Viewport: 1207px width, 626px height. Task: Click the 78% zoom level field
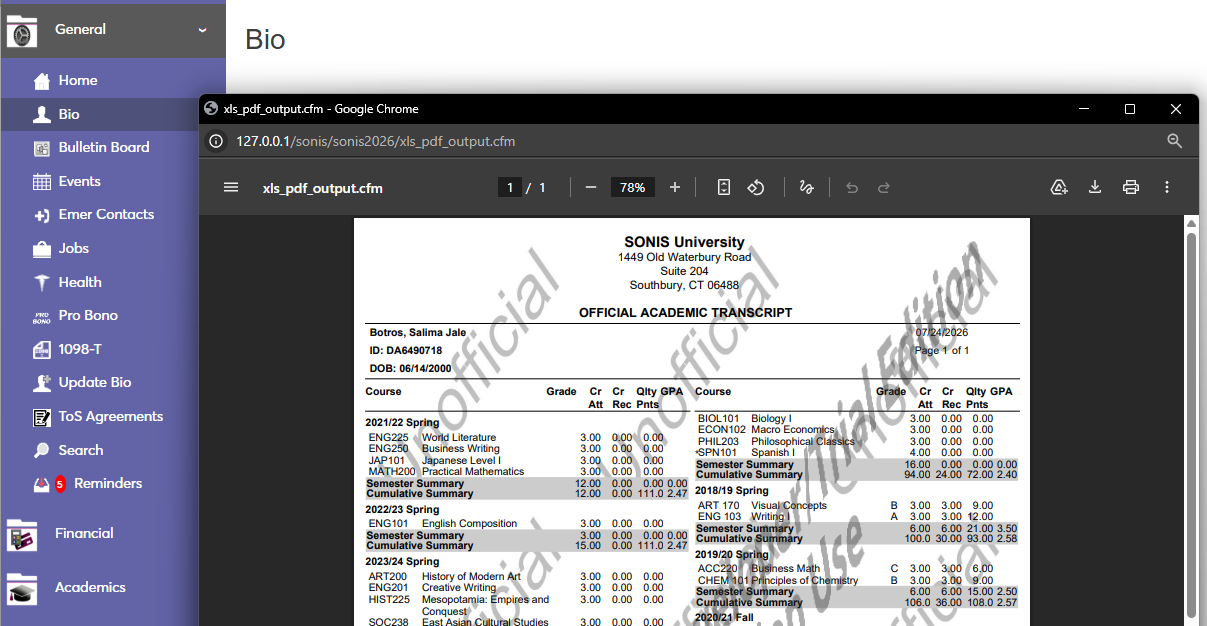(x=632, y=187)
